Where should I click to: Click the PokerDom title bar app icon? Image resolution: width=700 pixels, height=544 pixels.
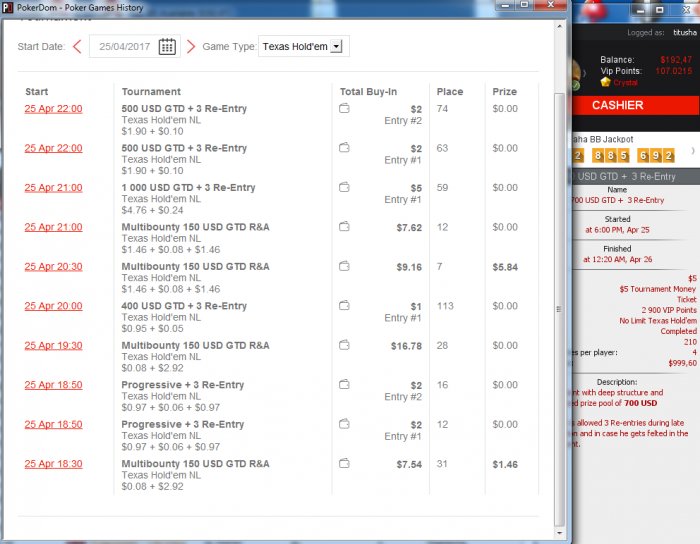pos(8,8)
